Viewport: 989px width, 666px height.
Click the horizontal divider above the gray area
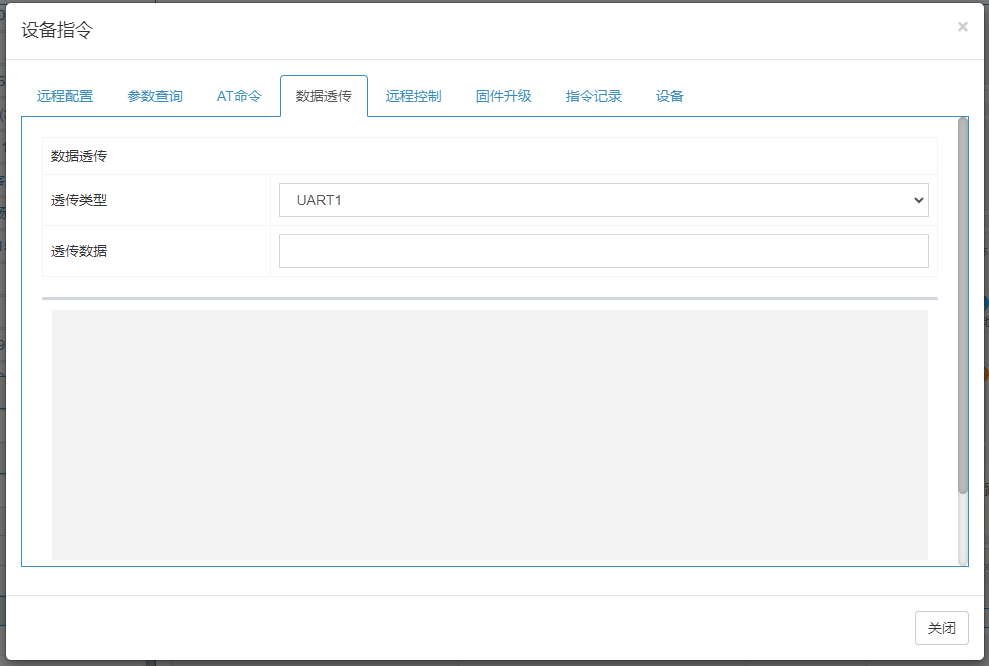click(x=490, y=298)
